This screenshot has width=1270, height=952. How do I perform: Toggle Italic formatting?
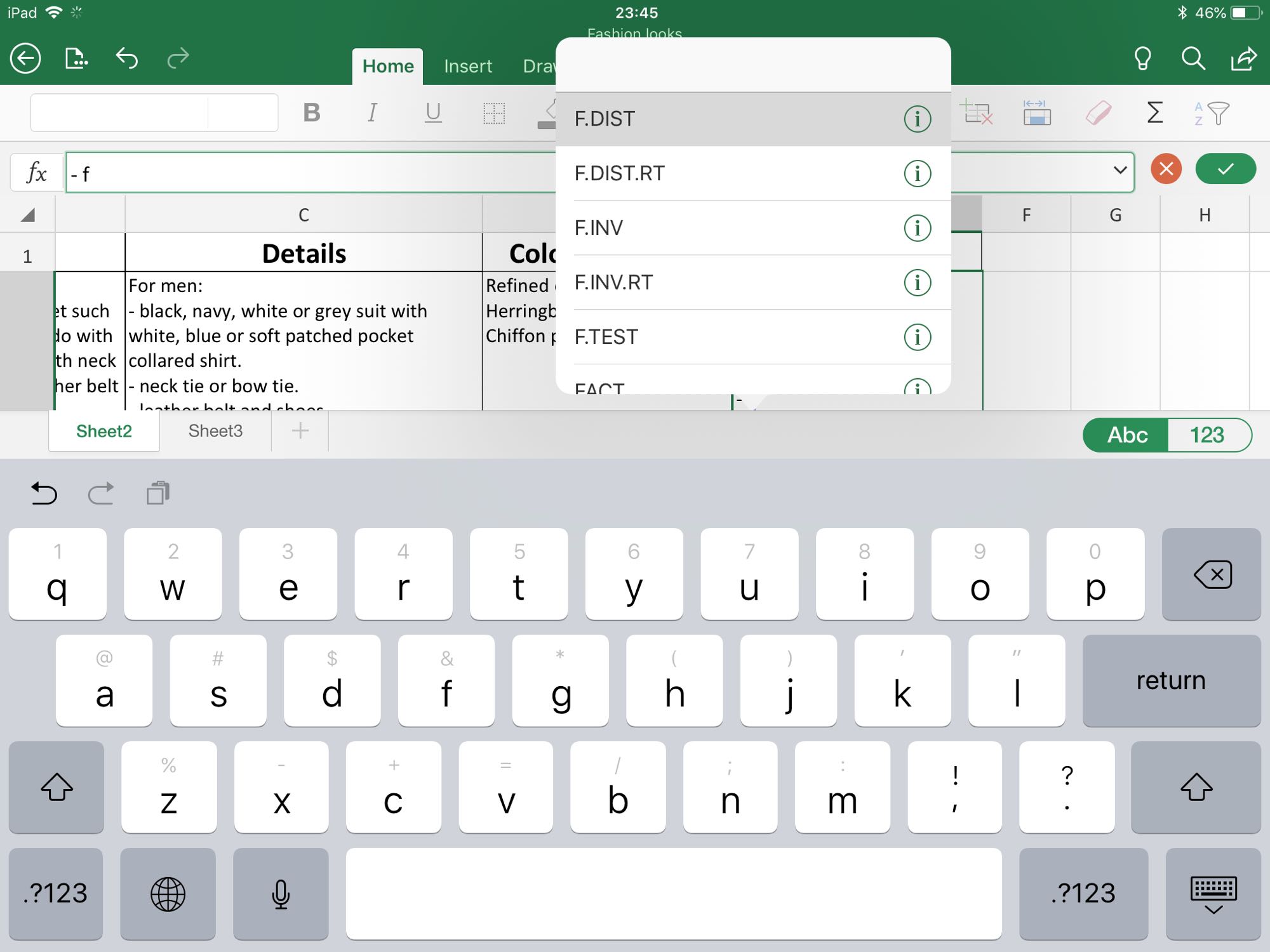[373, 113]
